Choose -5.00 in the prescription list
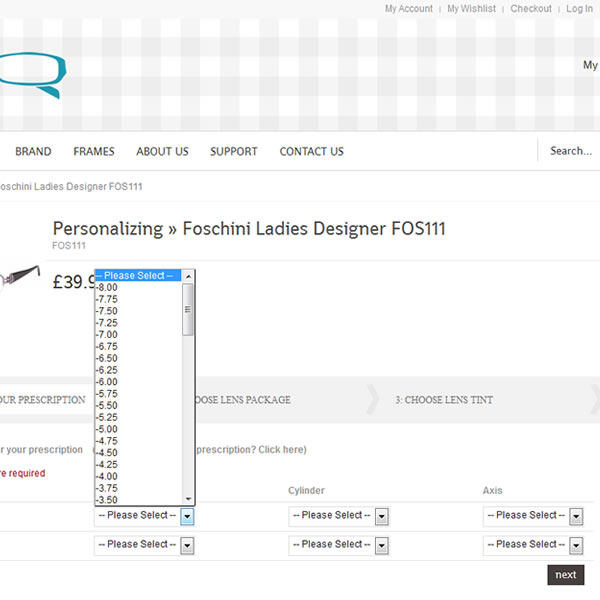The image size is (600, 600). point(107,429)
